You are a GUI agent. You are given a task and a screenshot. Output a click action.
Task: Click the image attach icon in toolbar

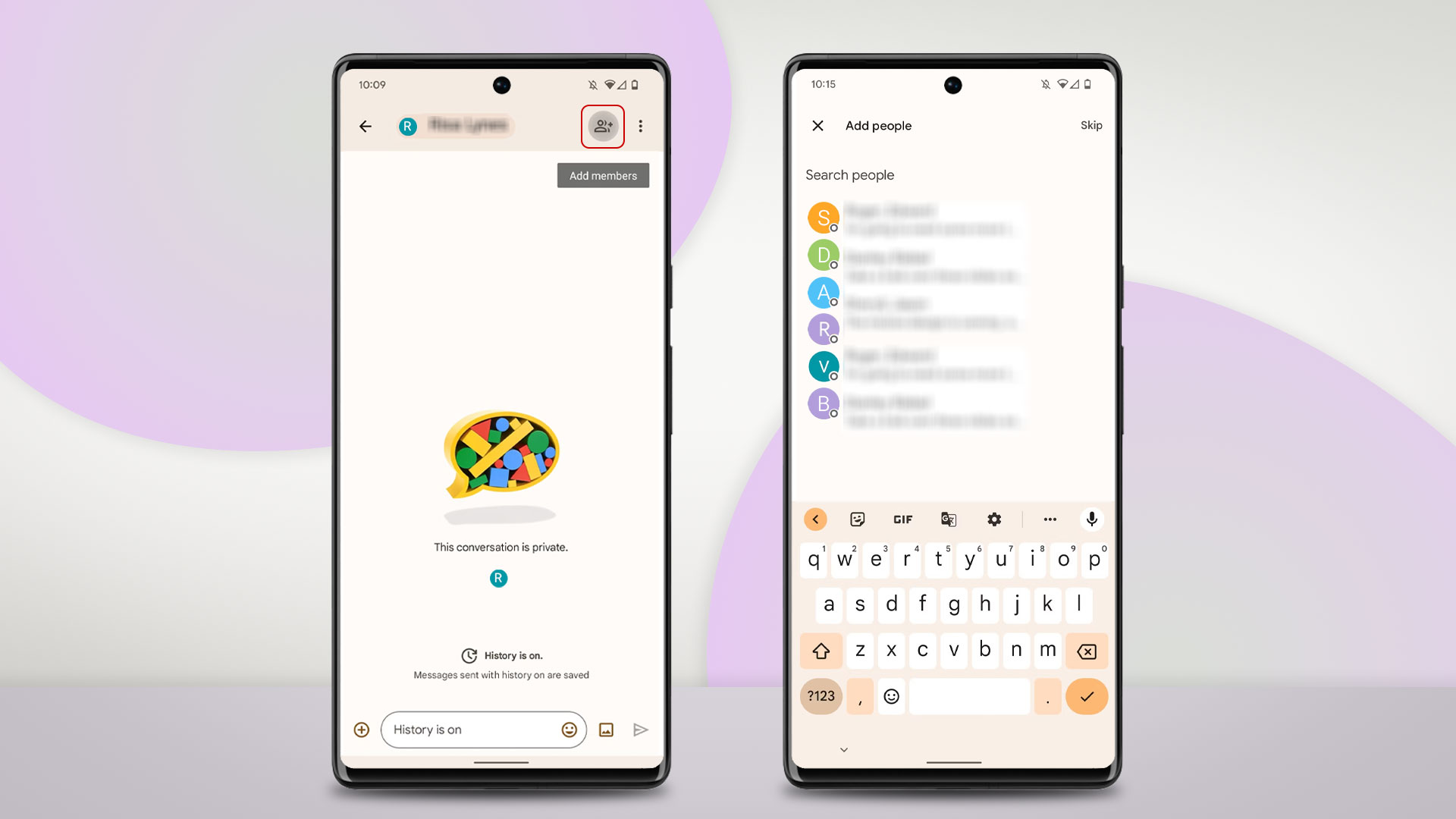(606, 729)
